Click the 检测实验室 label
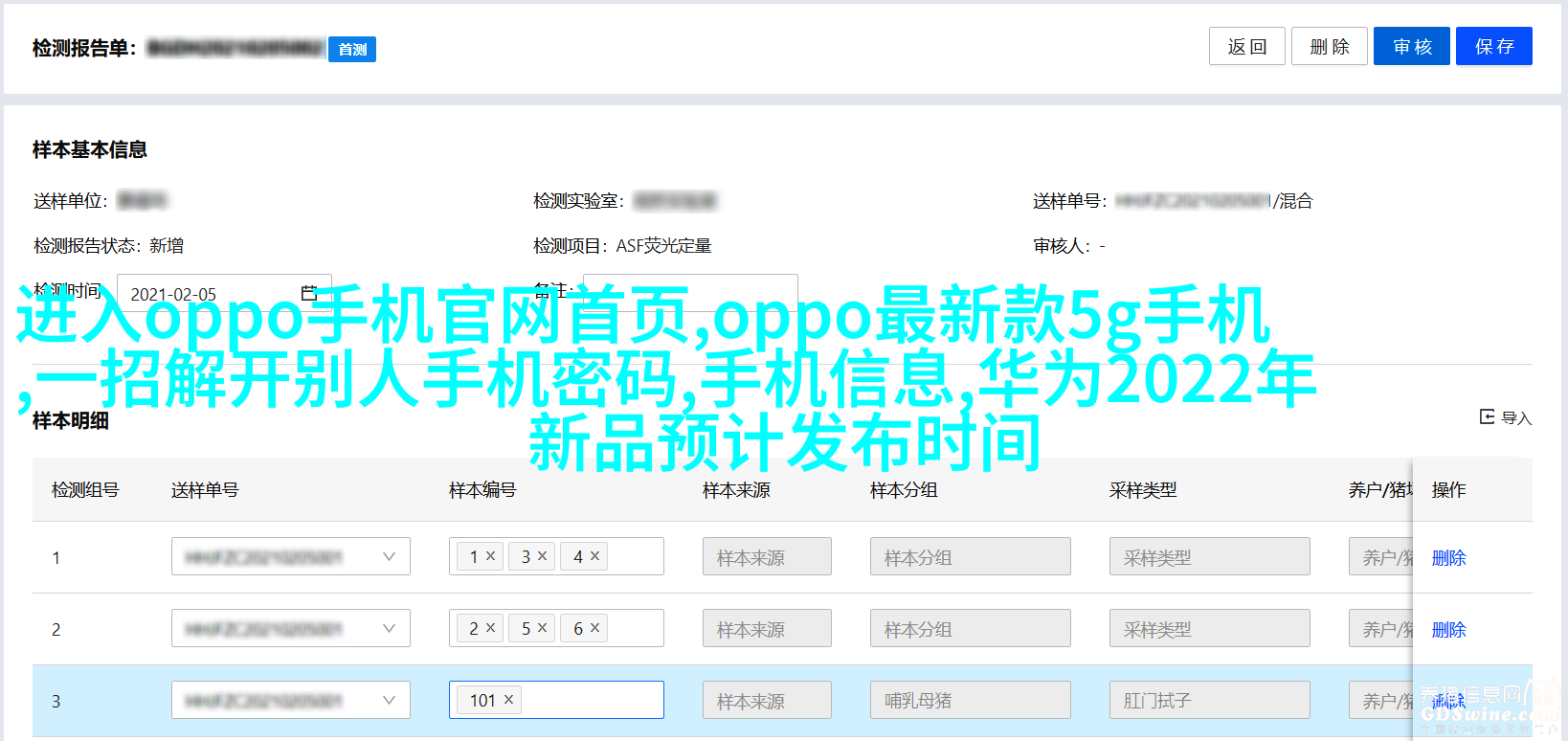Screen dimensions: 1568x741 [x=579, y=201]
